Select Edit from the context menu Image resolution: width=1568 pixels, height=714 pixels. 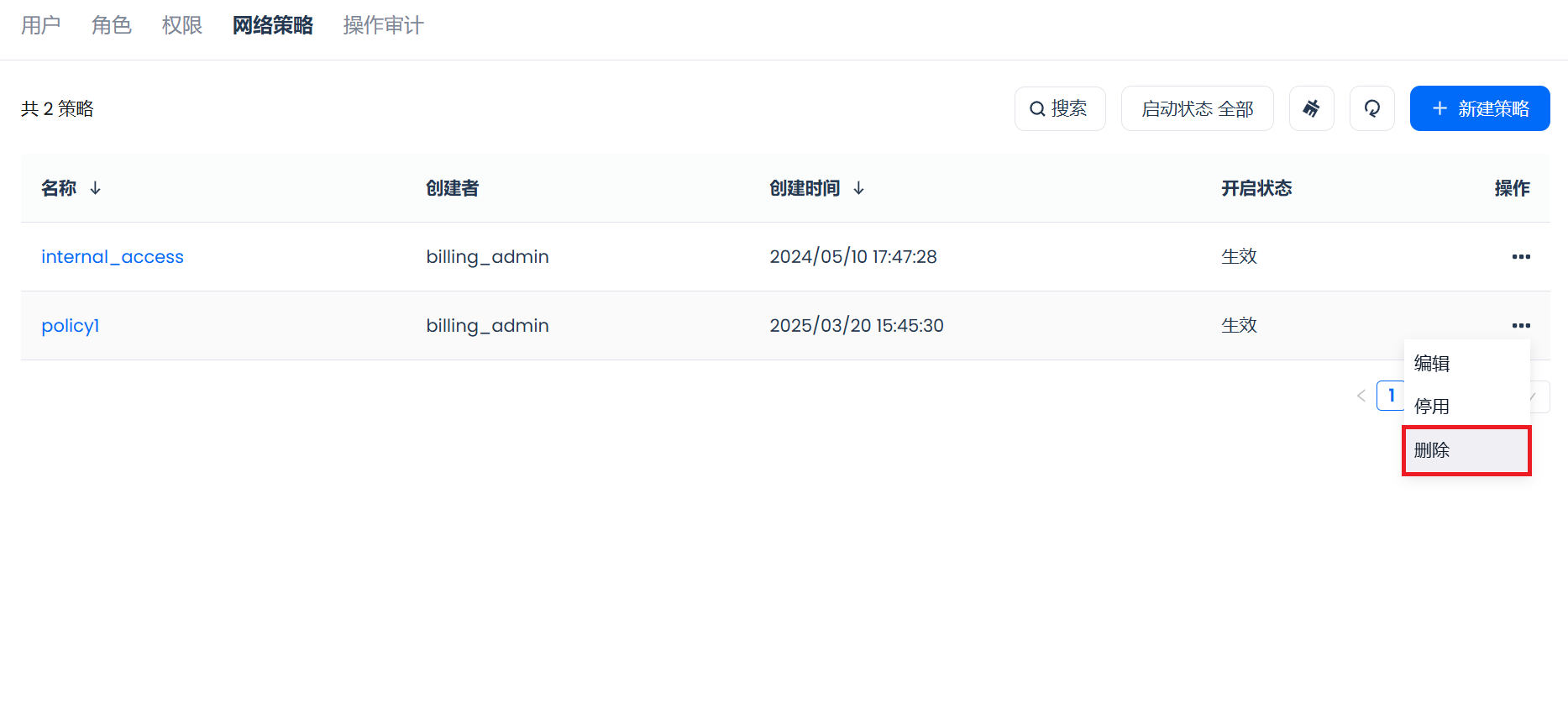(1432, 364)
